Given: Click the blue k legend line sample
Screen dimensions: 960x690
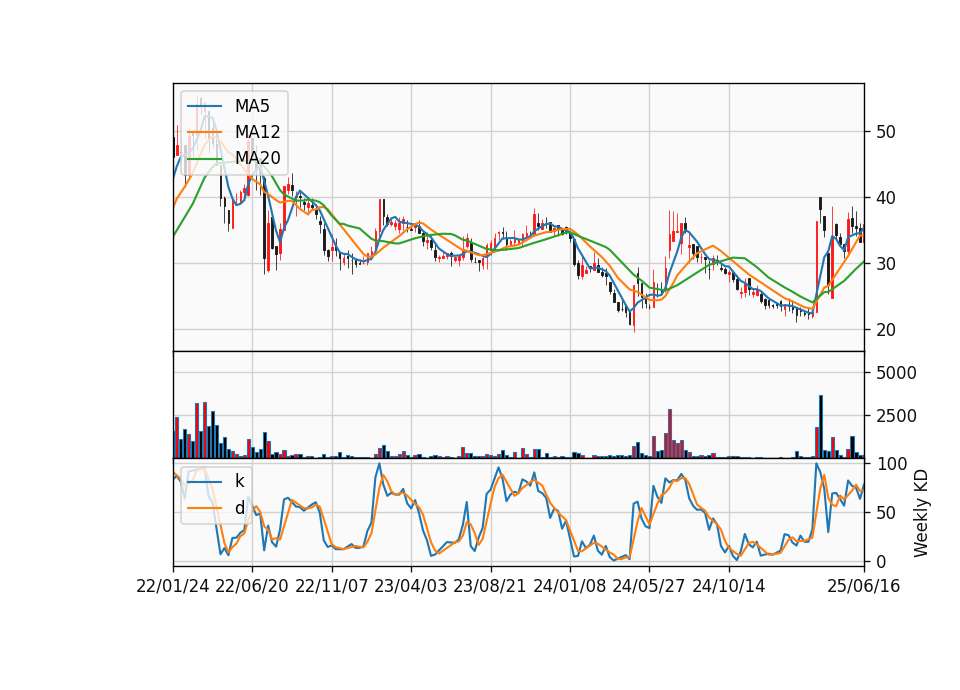Looking at the screenshot, I should (x=204, y=482).
